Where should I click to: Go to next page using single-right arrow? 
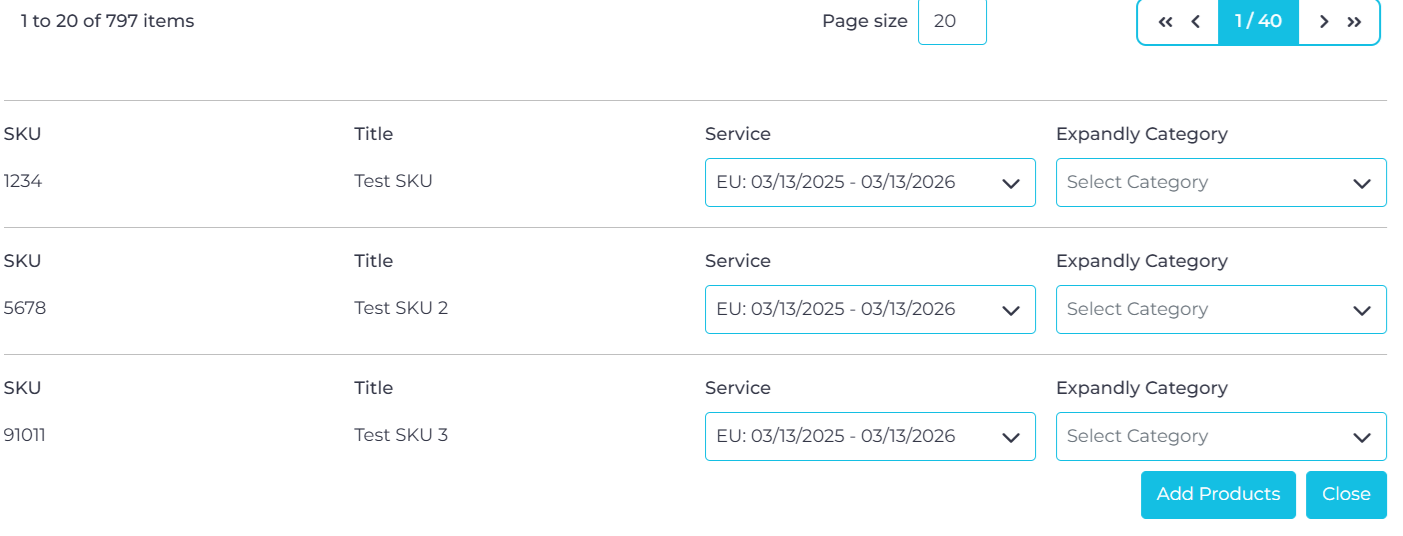[1324, 22]
